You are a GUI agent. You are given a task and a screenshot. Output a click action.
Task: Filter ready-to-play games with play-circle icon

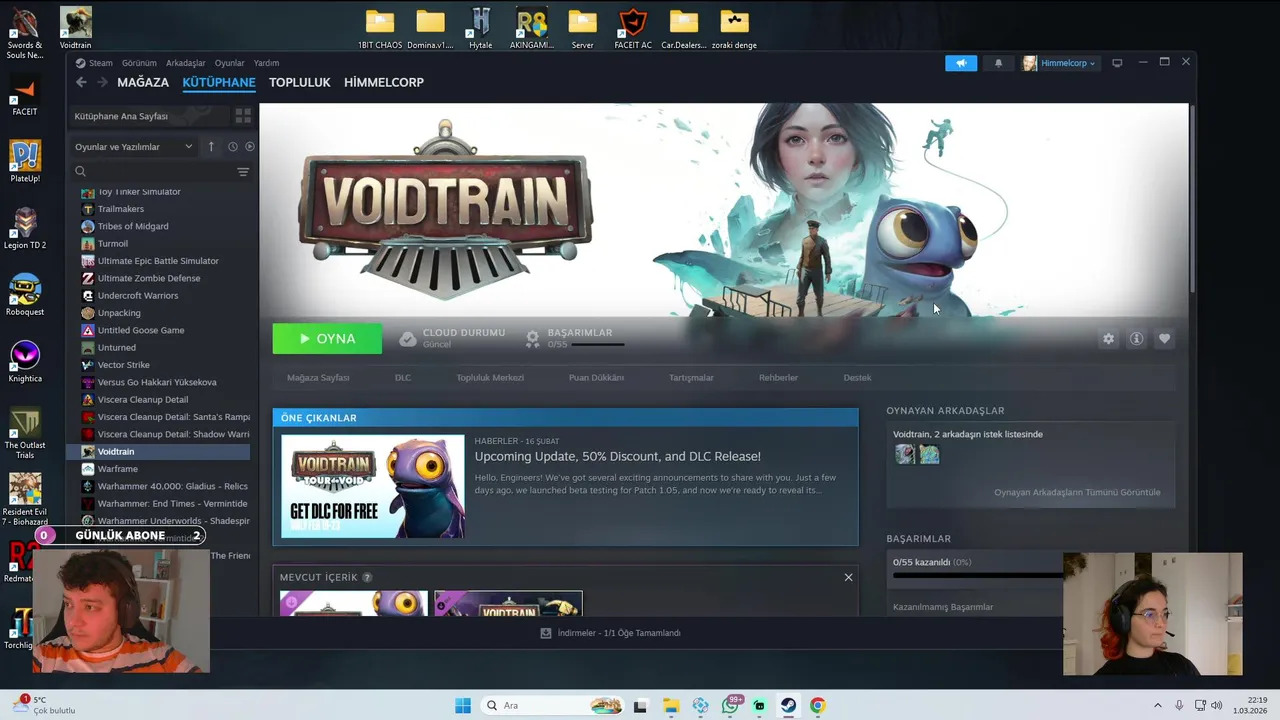click(x=249, y=147)
